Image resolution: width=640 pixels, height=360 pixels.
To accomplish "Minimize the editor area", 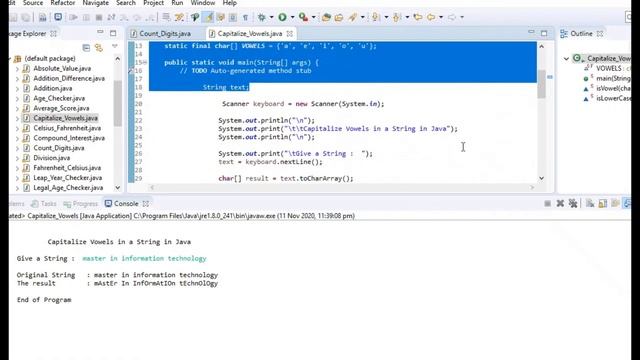I will [x=531, y=32].
